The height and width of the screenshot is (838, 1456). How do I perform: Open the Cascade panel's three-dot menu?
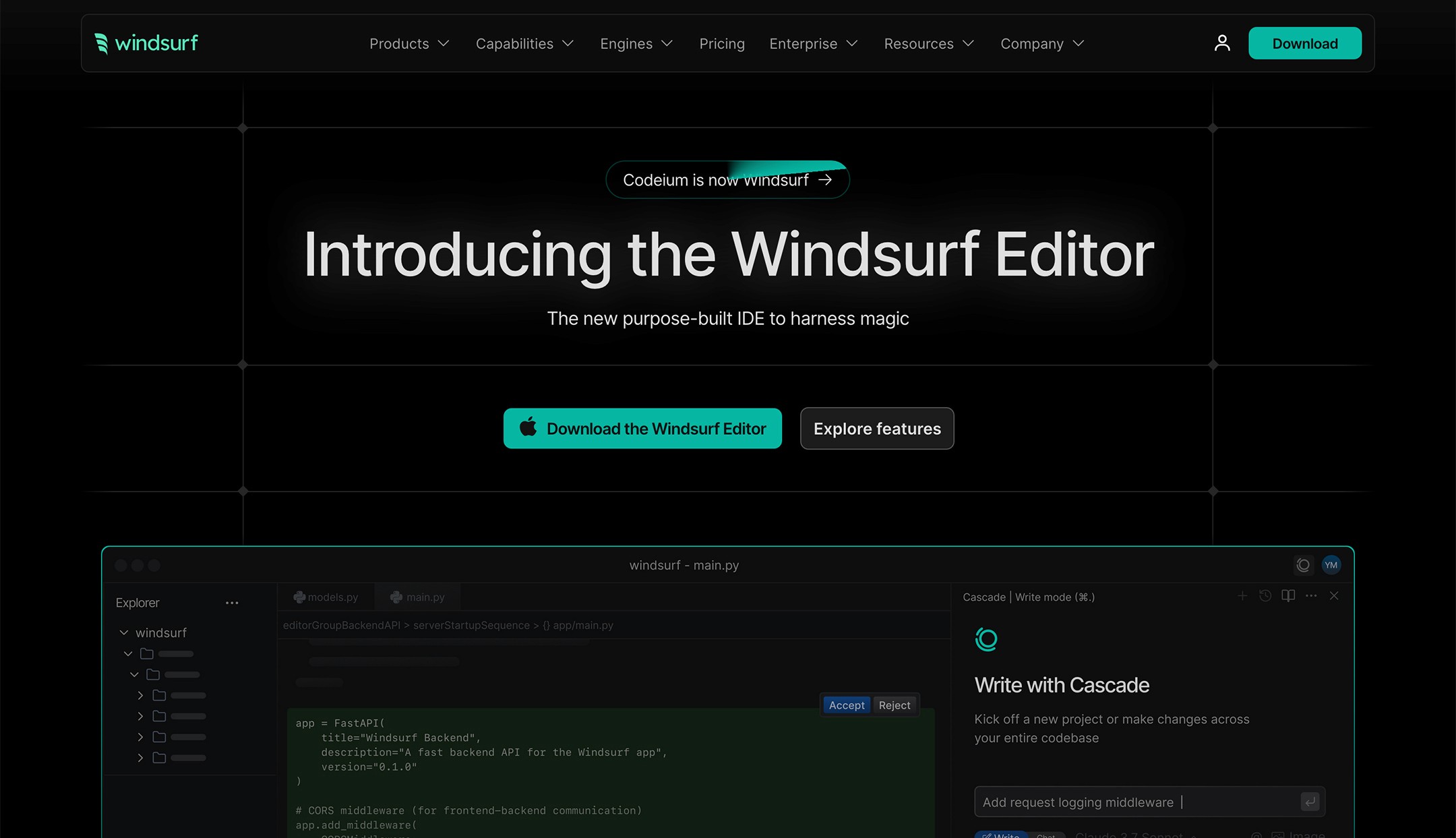click(x=1311, y=596)
